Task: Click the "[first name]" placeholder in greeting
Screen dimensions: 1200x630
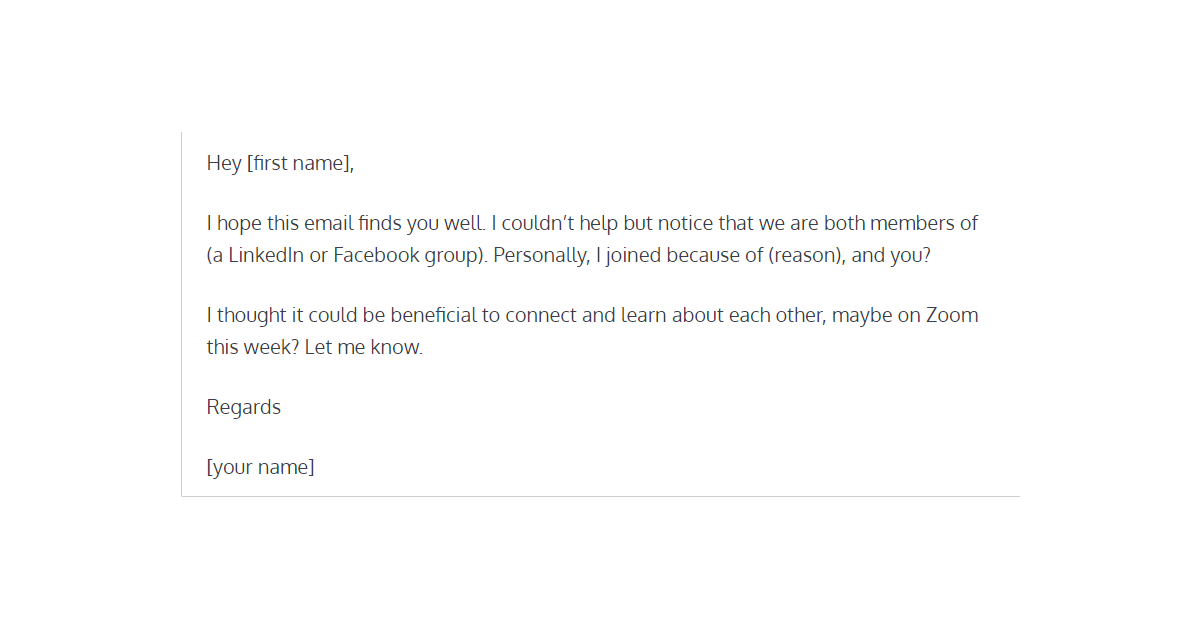Action: (x=300, y=163)
